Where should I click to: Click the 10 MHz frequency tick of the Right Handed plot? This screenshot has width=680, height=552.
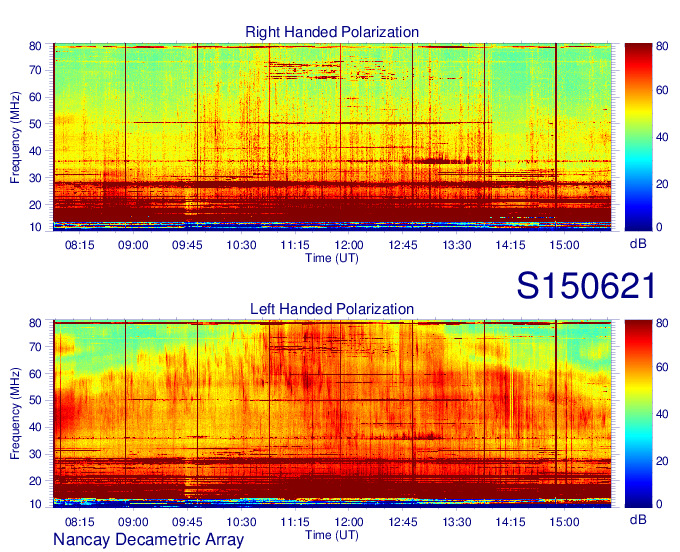(36, 227)
